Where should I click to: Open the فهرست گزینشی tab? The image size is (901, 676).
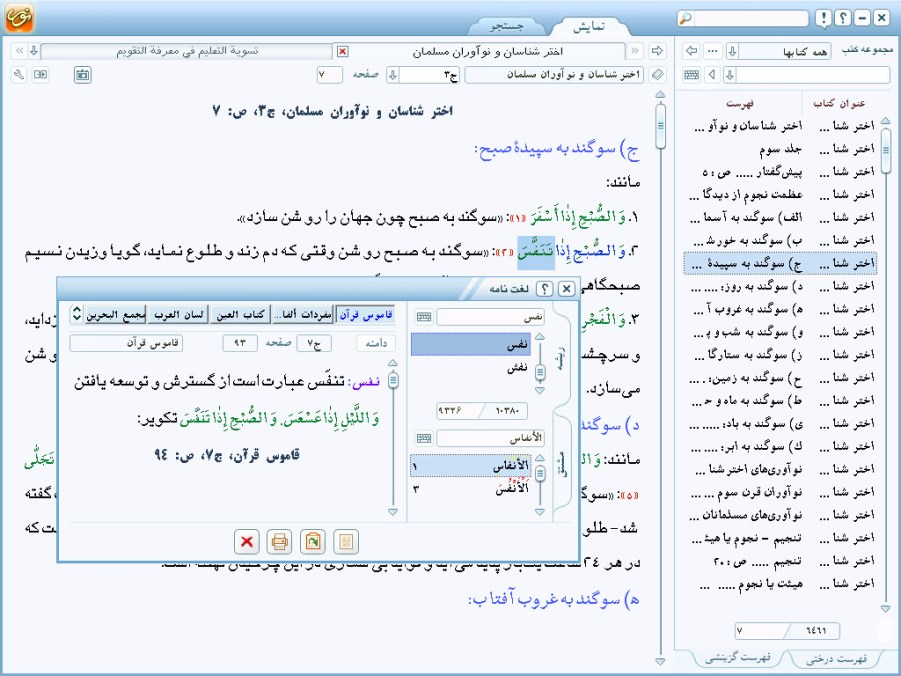point(738,658)
